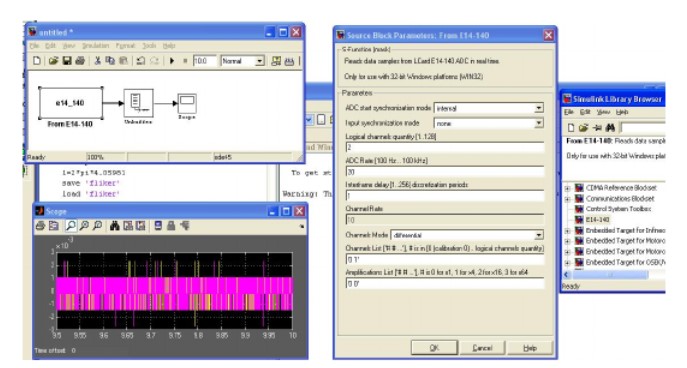Click scroll-left arrow in Library Browser
The height and width of the screenshot is (368, 687).
tap(567, 275)
